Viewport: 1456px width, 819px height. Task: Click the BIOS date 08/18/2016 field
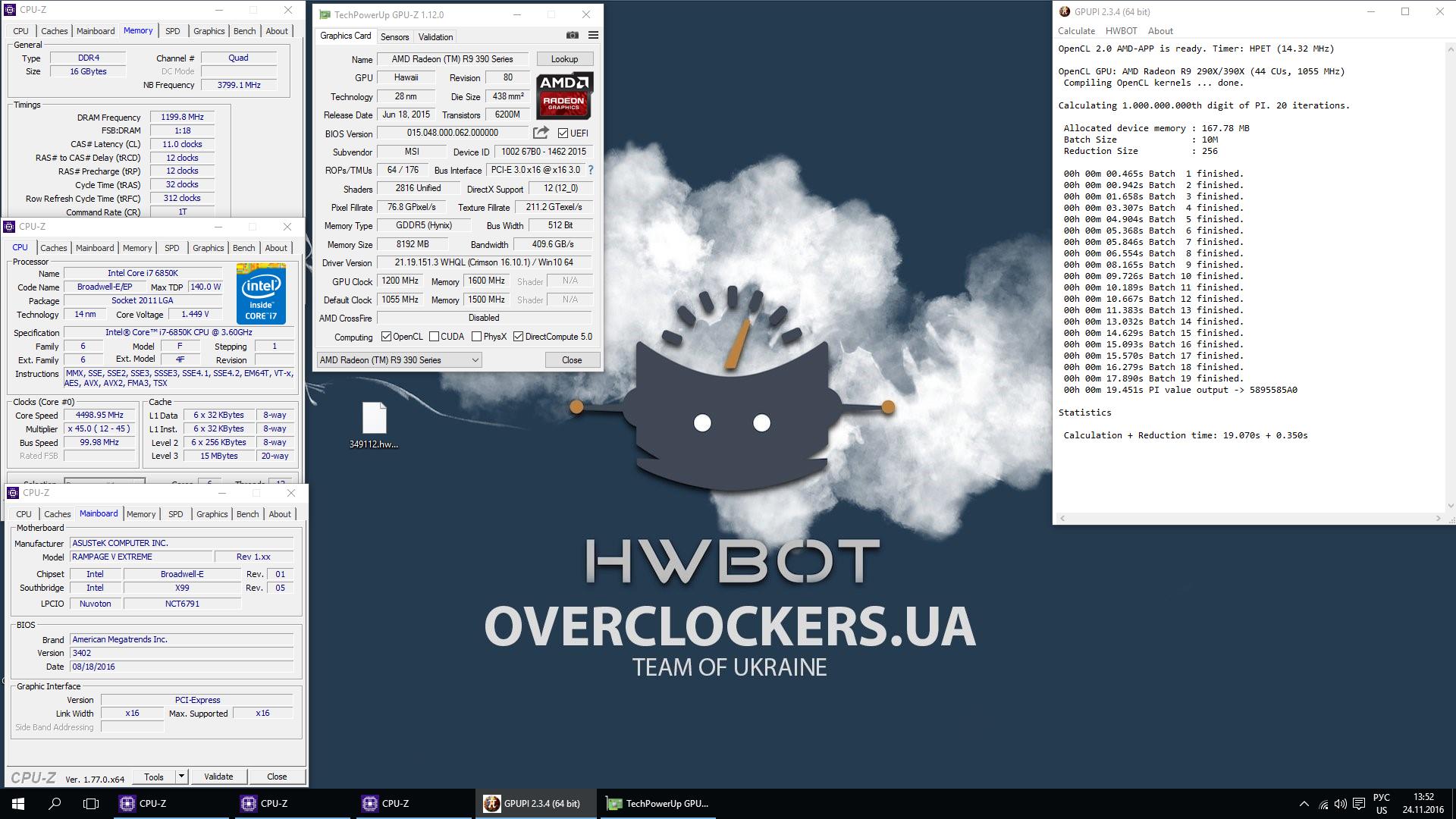(181, 667)
